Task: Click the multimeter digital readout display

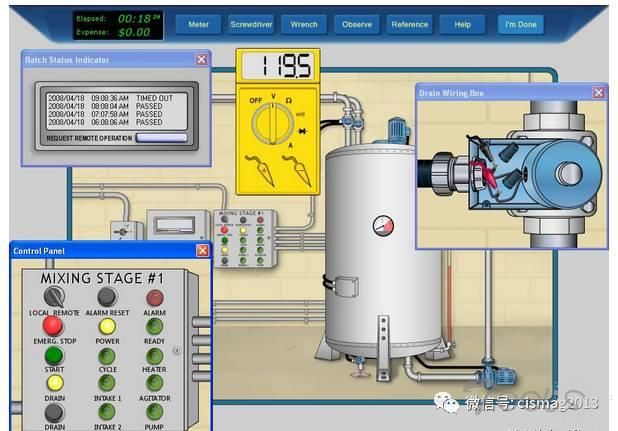Action: tap(277, 67)
